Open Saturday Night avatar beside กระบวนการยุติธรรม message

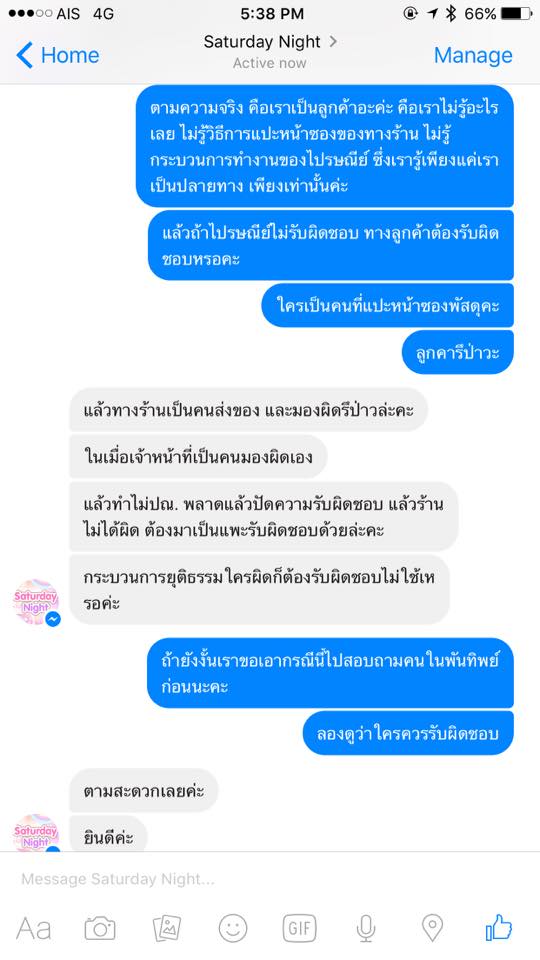(36, 602)
